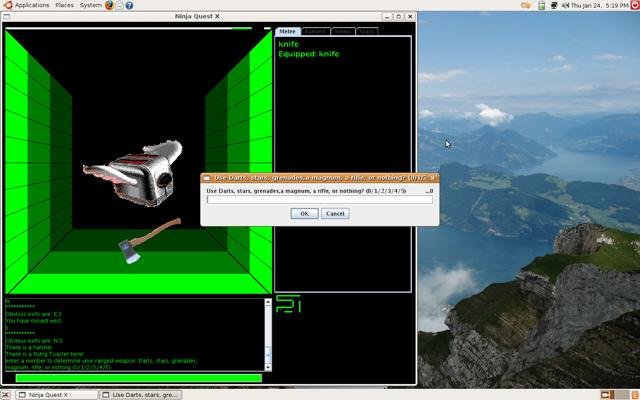Click the Flying Toaster enemy
The width and height of the screenshot is (640, 400).
coord(133,173)
